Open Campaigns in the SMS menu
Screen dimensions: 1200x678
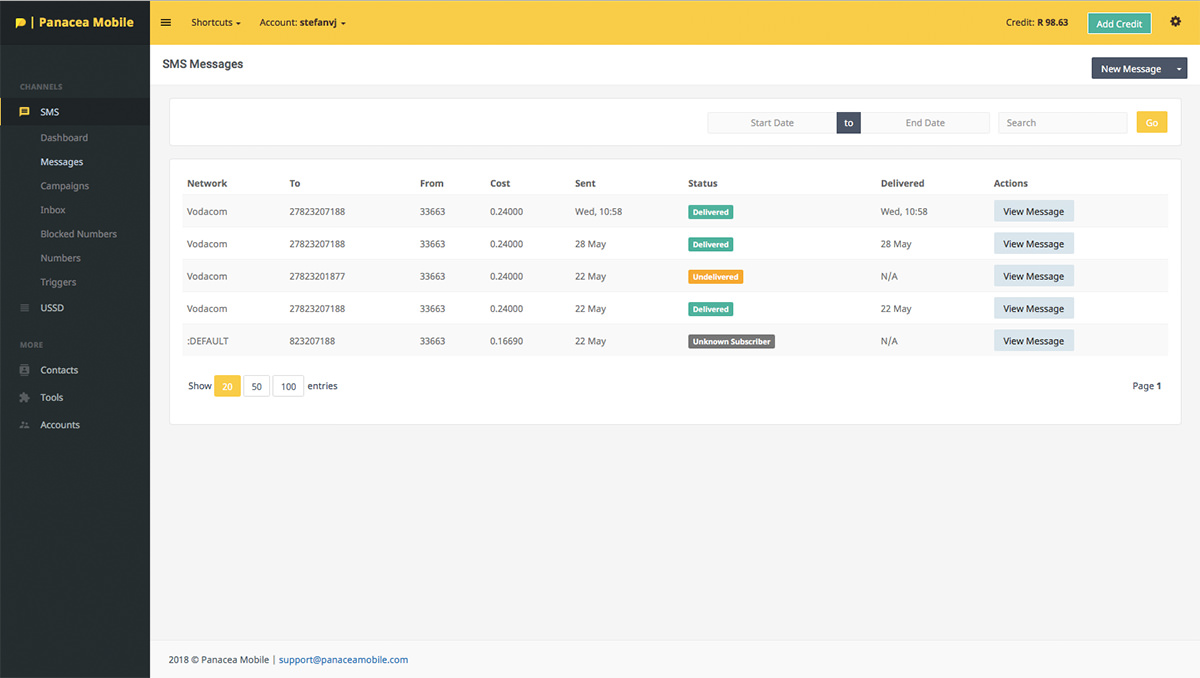tap(64, 186)
